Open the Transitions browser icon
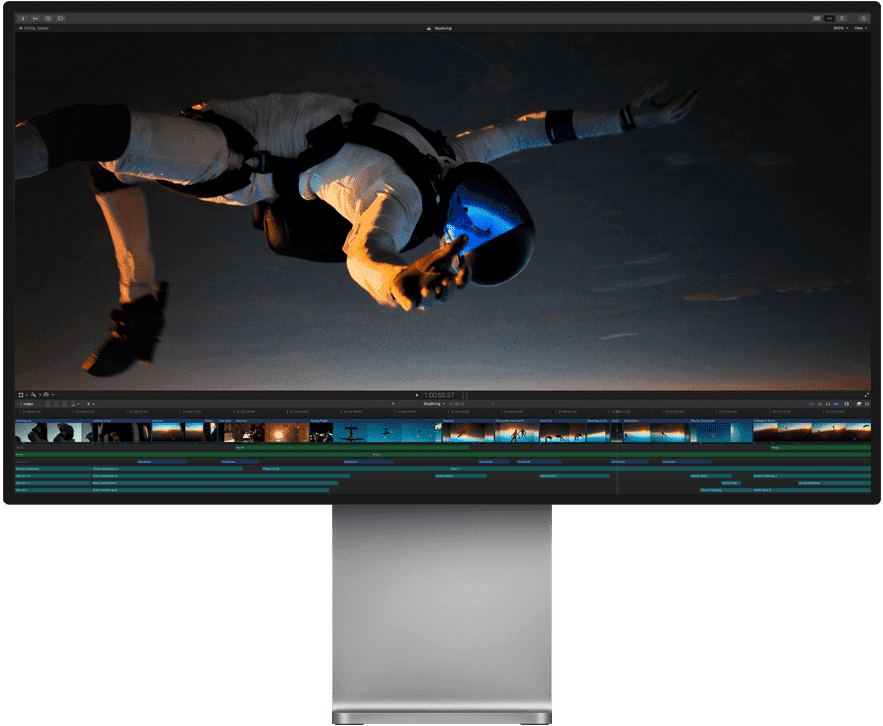 866,404
